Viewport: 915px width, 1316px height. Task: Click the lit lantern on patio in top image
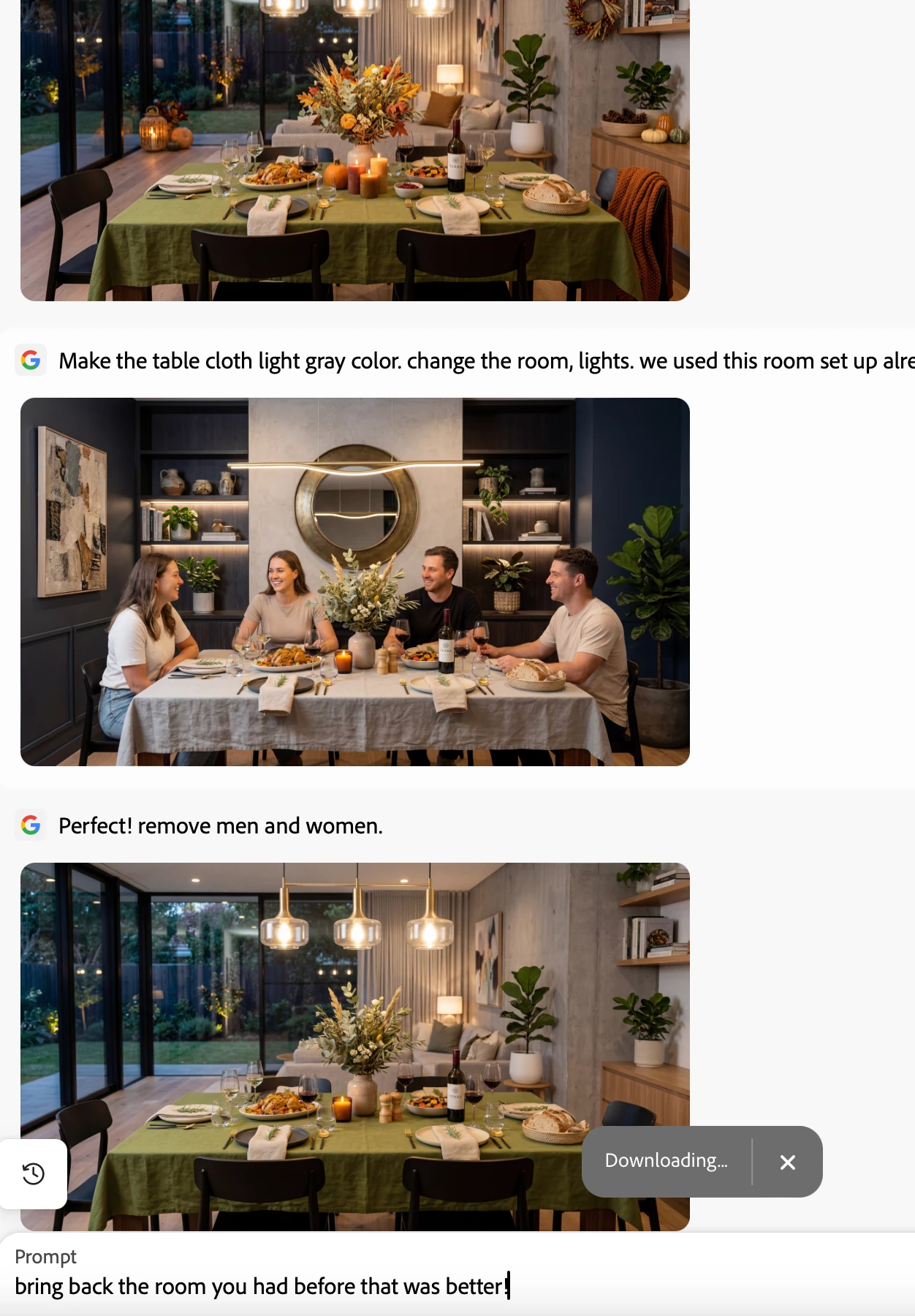[x=153, y=129]
